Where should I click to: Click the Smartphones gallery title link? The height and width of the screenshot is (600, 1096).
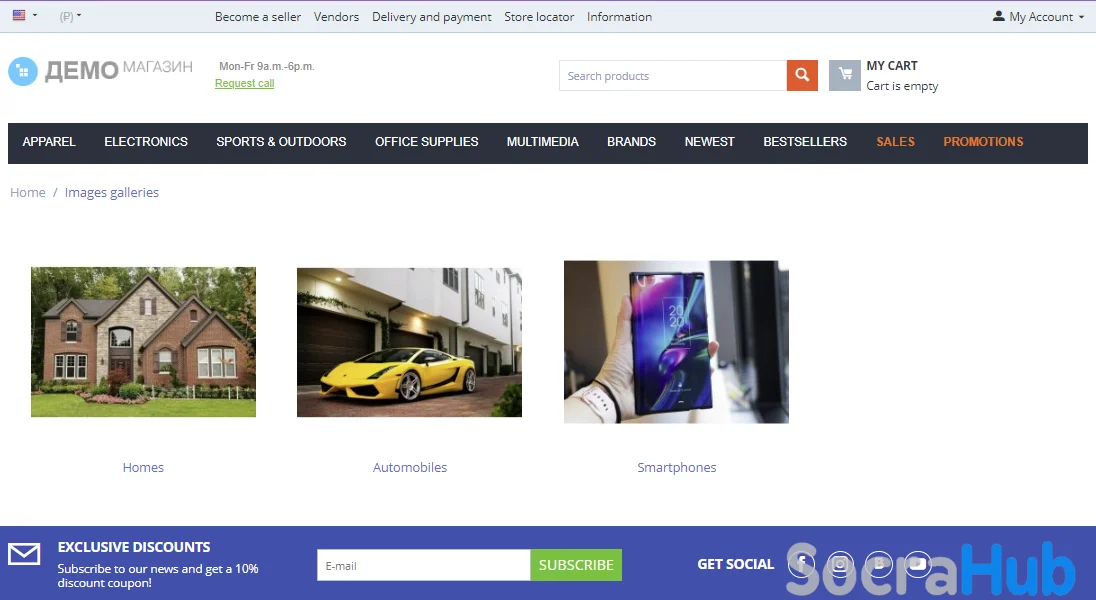[677, 467]
